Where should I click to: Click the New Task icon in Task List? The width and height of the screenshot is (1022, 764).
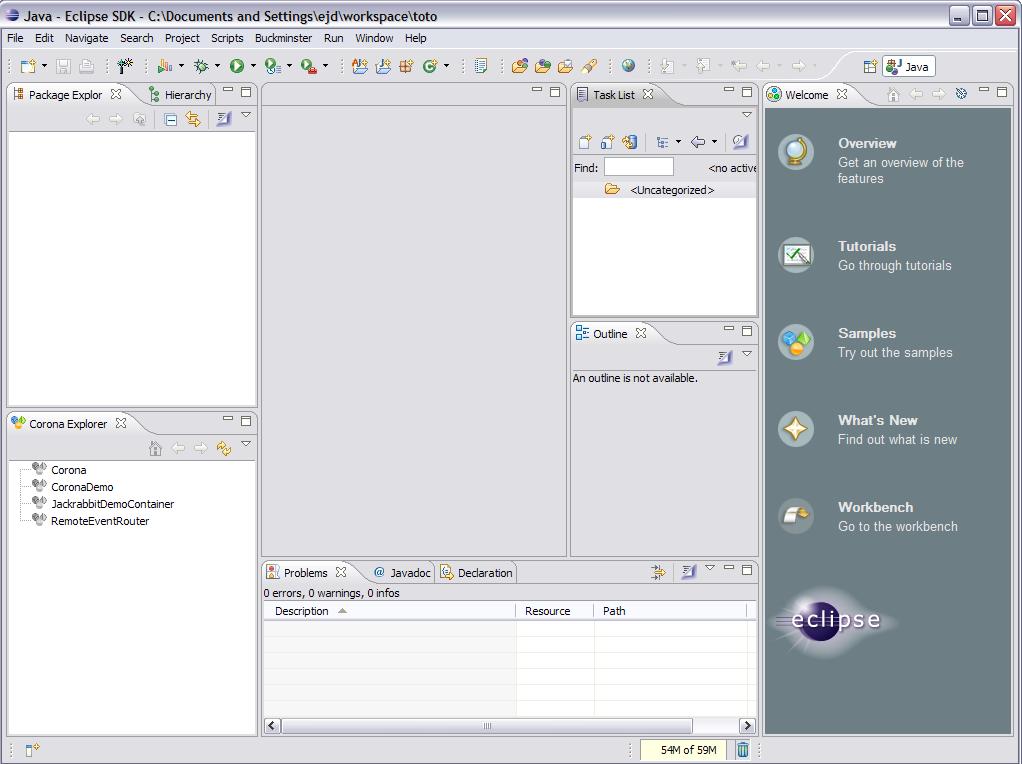pos(585,141)
